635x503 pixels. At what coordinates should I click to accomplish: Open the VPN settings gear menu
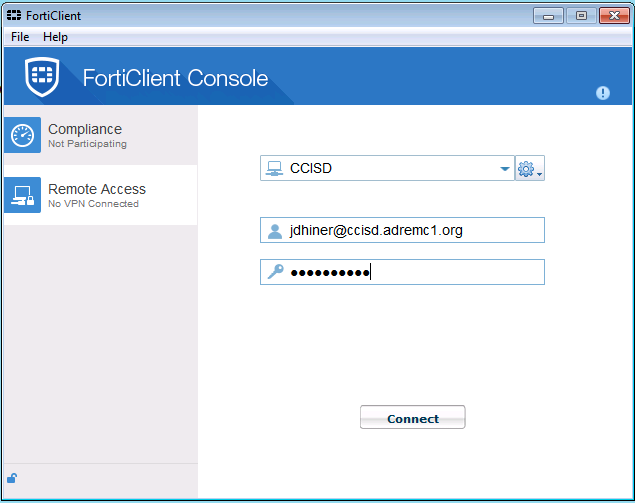click(530, 168)
